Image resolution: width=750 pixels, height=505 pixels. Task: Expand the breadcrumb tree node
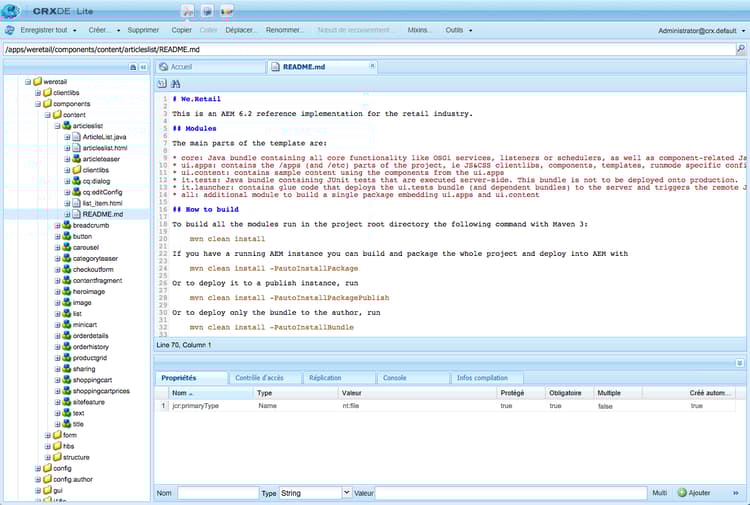(57, 226)
